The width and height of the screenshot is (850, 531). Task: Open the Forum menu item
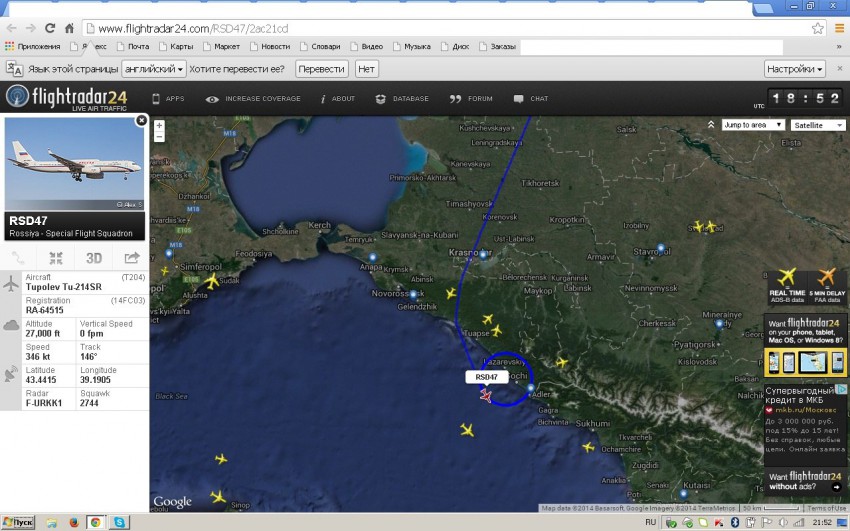pyautogui.click(x=471, y=99)
